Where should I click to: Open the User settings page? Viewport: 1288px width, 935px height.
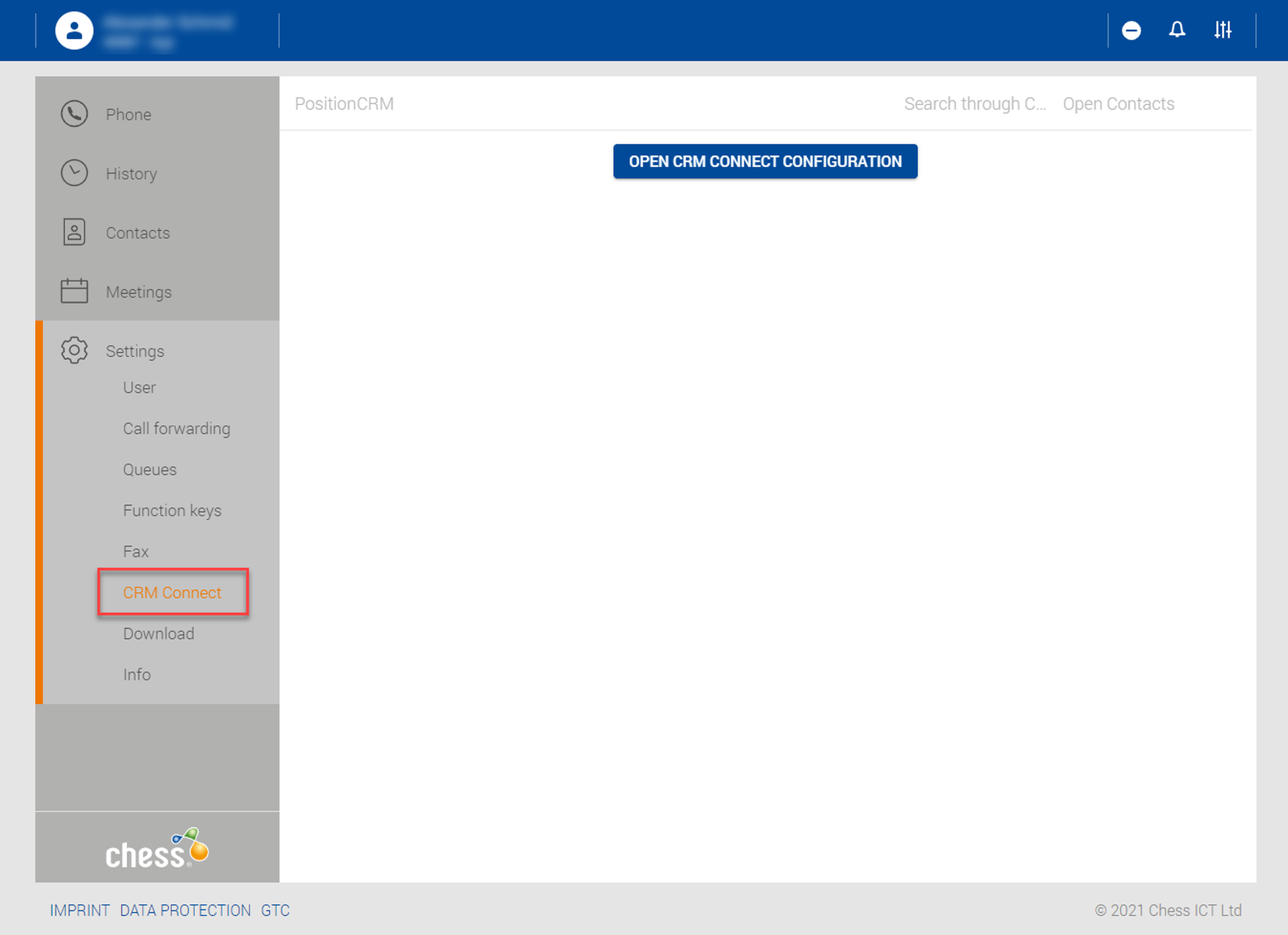(x=139, y=388)
